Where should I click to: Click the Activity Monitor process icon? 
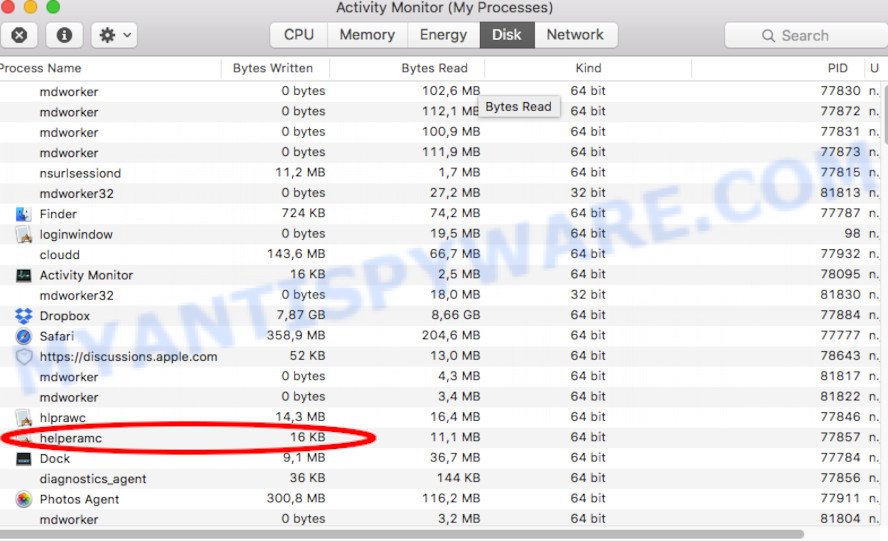[x=23, y=275]
